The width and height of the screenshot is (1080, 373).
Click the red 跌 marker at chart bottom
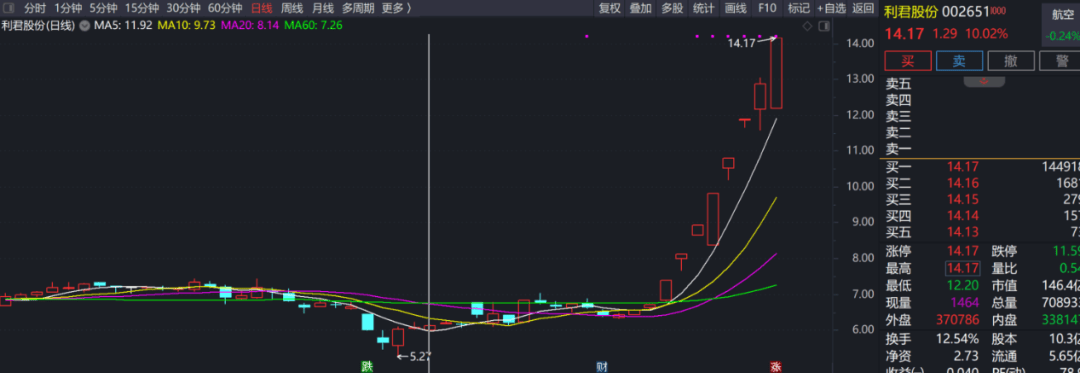[x=368, y=366]
